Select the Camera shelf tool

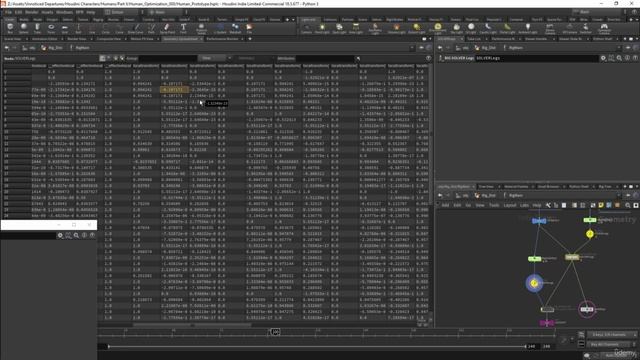(306, 28)
